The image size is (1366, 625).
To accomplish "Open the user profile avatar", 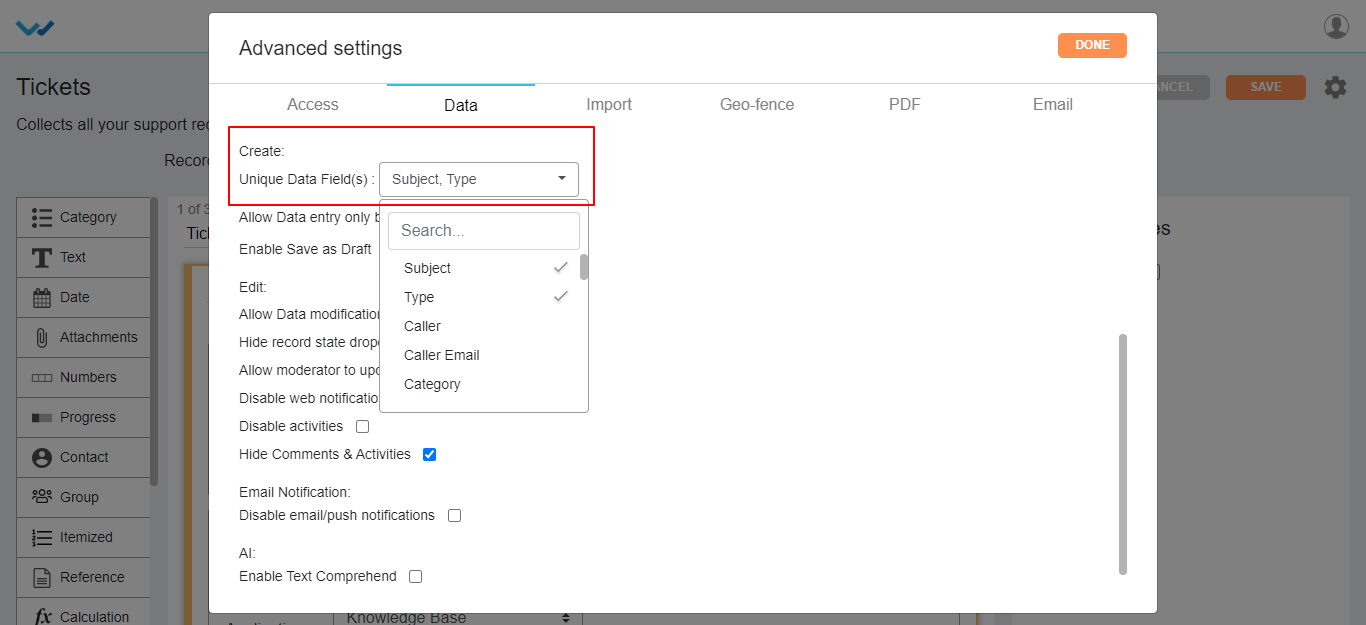I will tap(1336, 26).
